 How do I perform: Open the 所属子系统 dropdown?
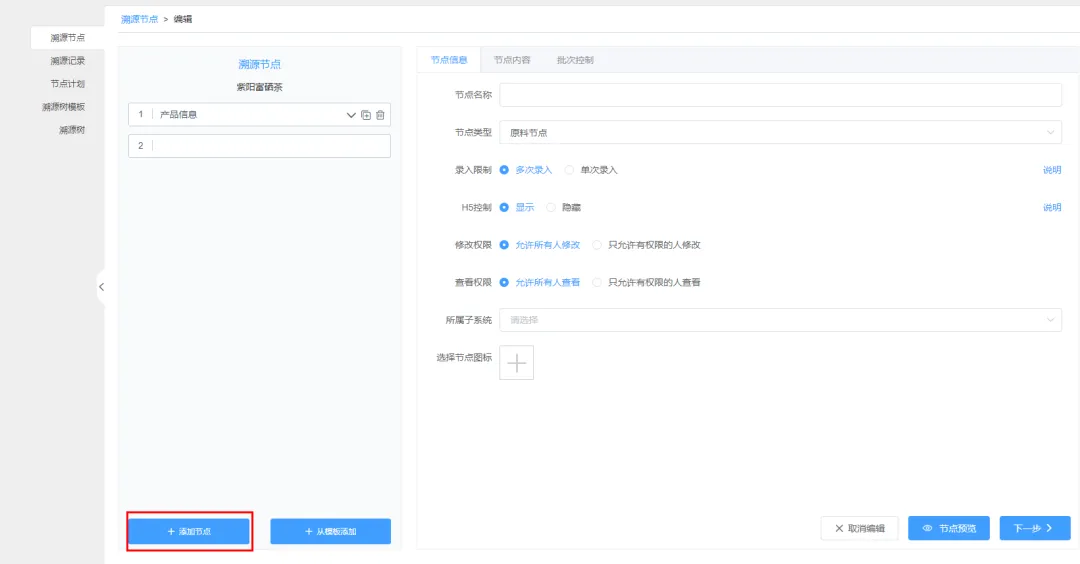pos(780,320)
